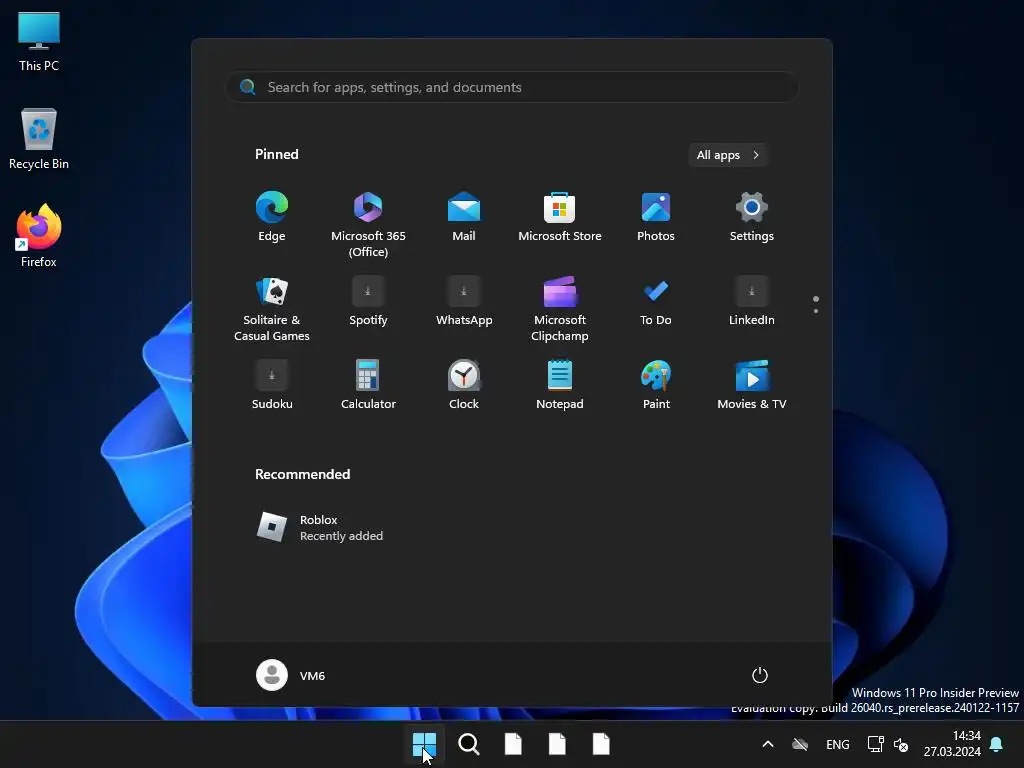Click the LinkedIn pinned tile
The image size is (1024, 768).
(x=752, y=301)
